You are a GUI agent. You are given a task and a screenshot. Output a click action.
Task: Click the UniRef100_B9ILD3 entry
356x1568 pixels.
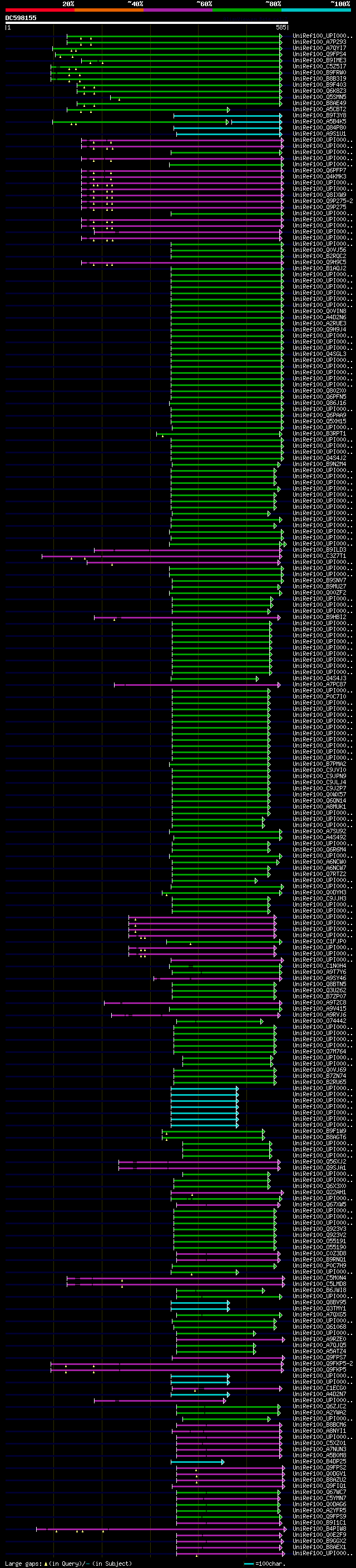[319, 550]
